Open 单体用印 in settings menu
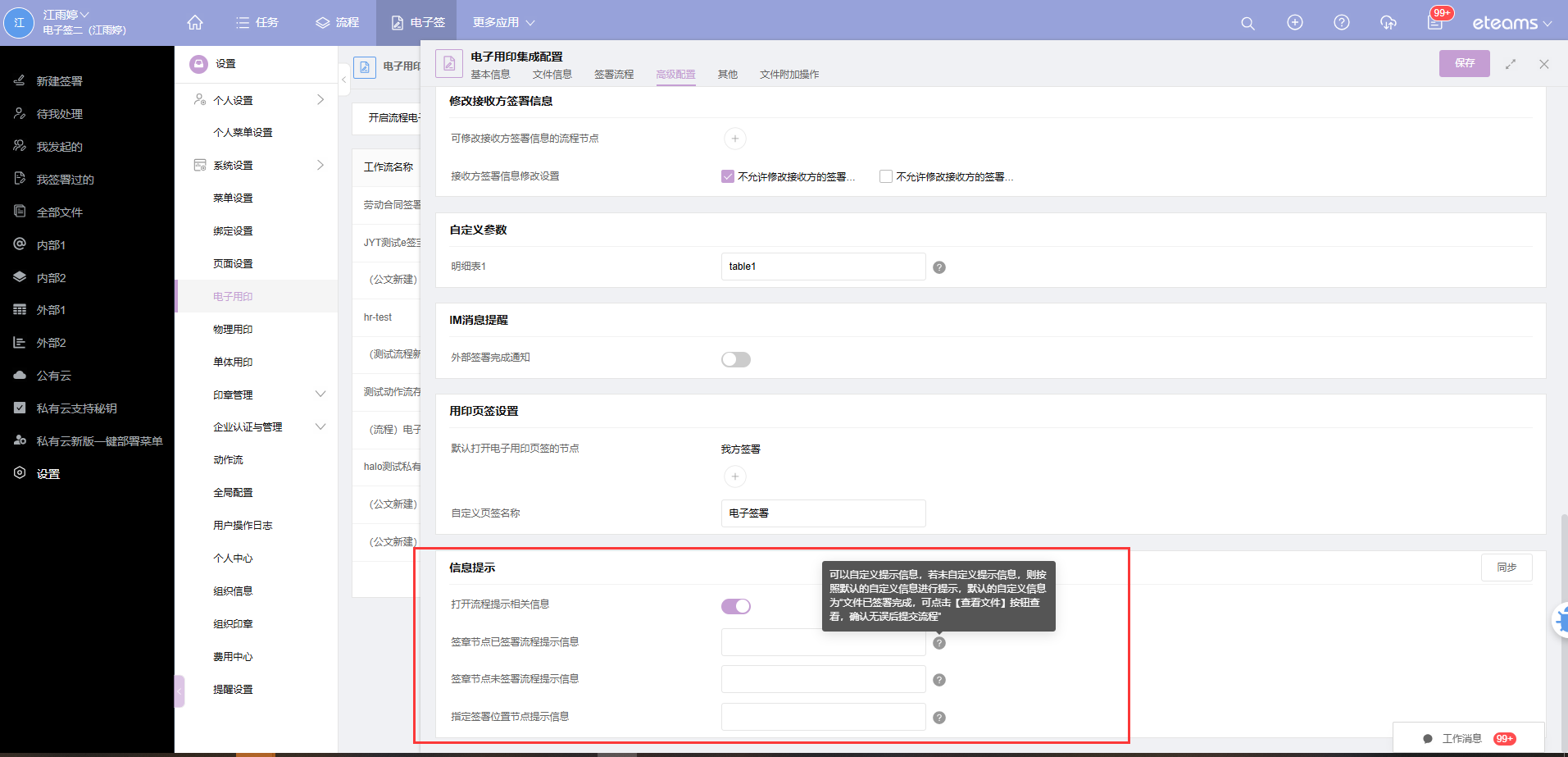Image resolution: width=1568 pixels, height=757 pixels. pyautogui.click(x=234, y=363)
